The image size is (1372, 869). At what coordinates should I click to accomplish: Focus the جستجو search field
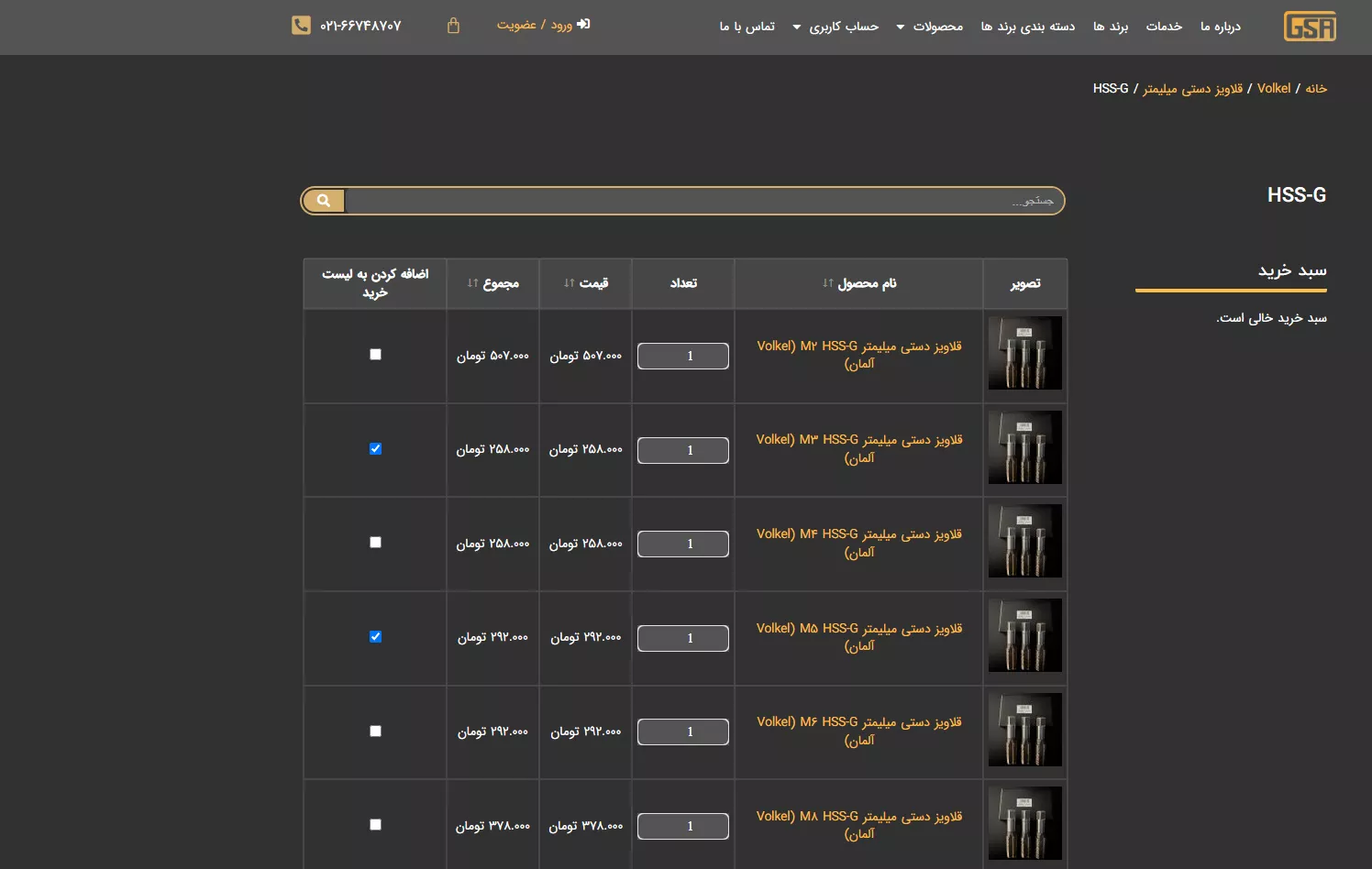pos(704,201)
